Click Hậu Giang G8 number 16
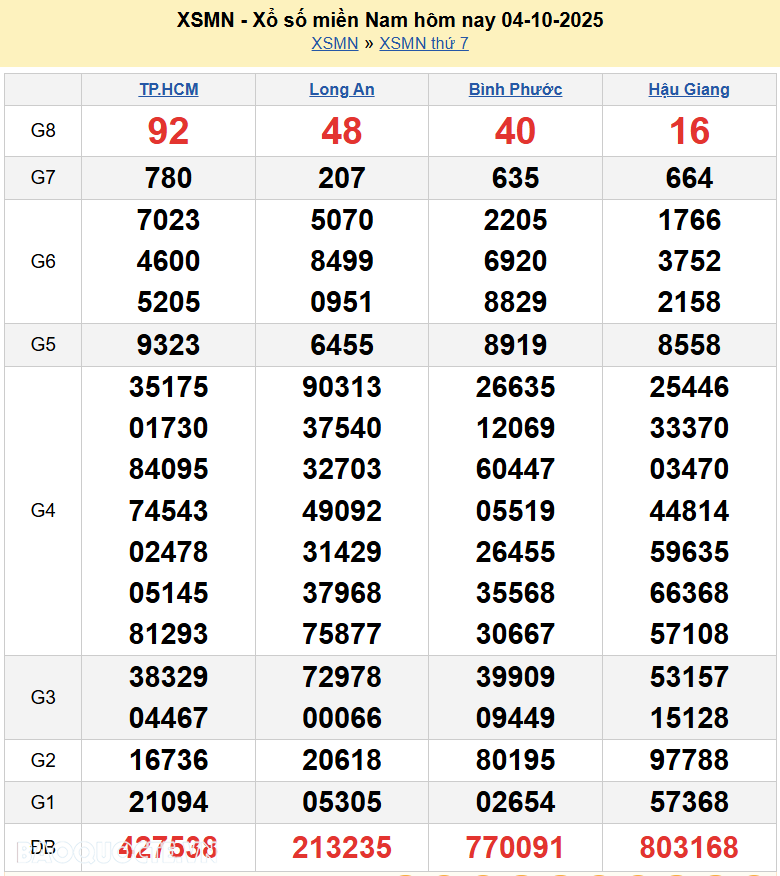This screenshot has height=876, width=780. (689, 131)
